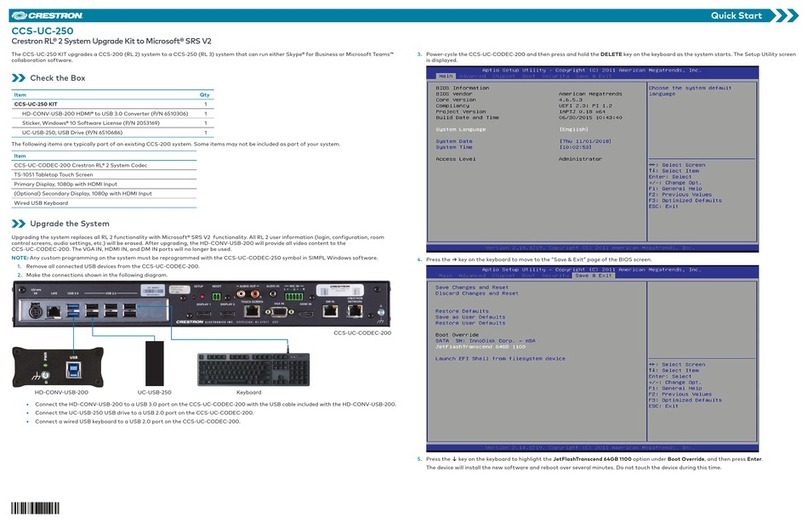The height and width of the screenshot is (523, 808).
Task: Click 'F1: General Help' in the second BIOS screen
Action: point(676,388)
